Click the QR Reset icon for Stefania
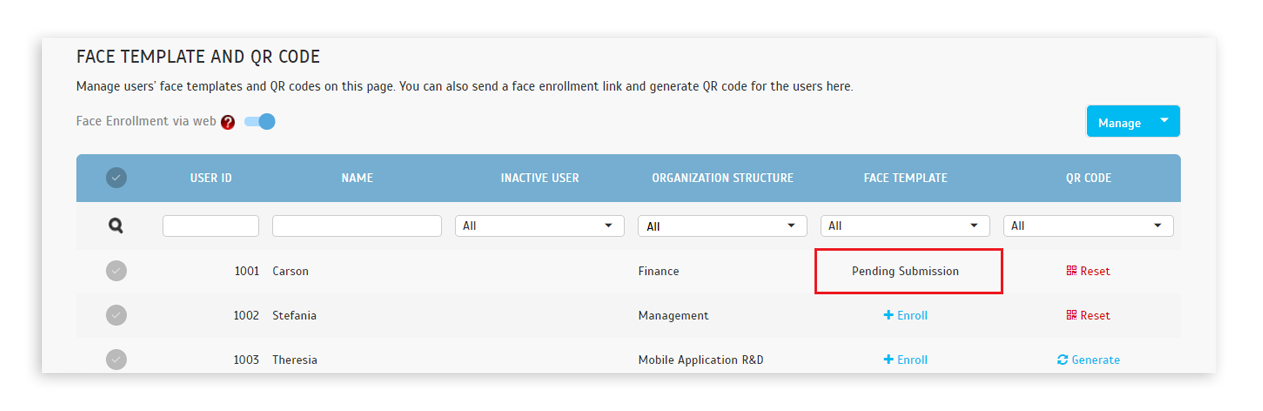The height and width of the screenshot is (411, 1263). (1071, 315)
